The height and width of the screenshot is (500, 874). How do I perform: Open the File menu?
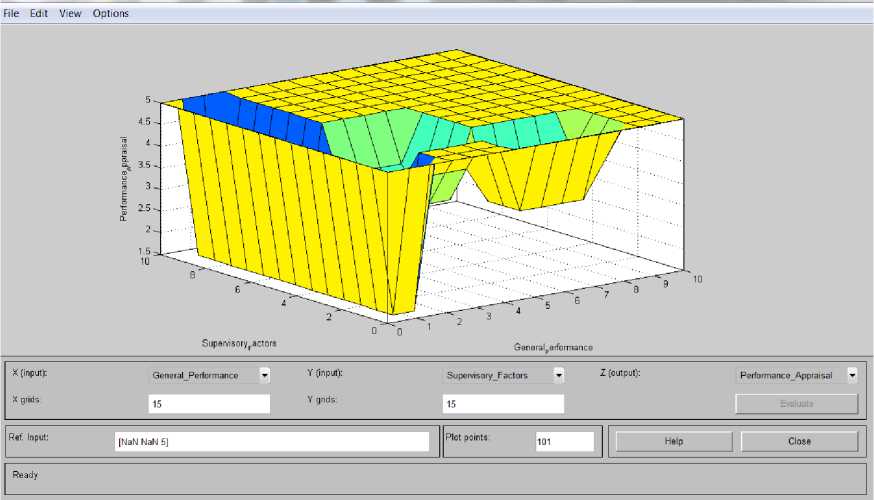click(11, 14)
